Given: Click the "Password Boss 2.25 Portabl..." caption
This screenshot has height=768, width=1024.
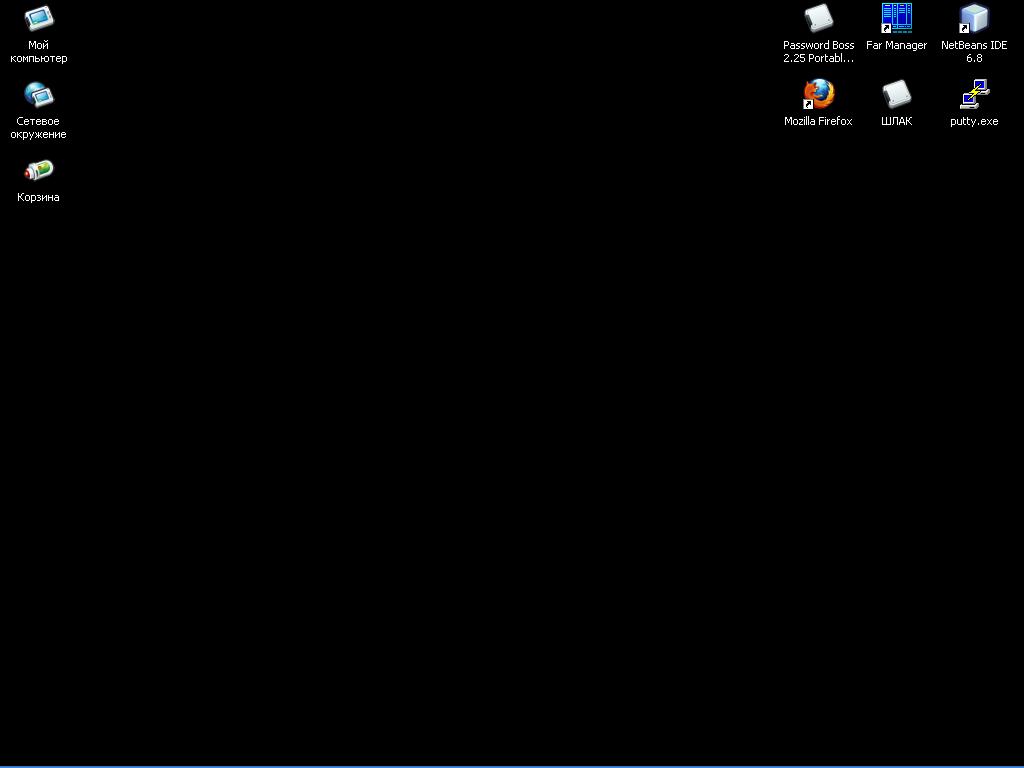Looking at the screenshot, I should click(818, 52).
